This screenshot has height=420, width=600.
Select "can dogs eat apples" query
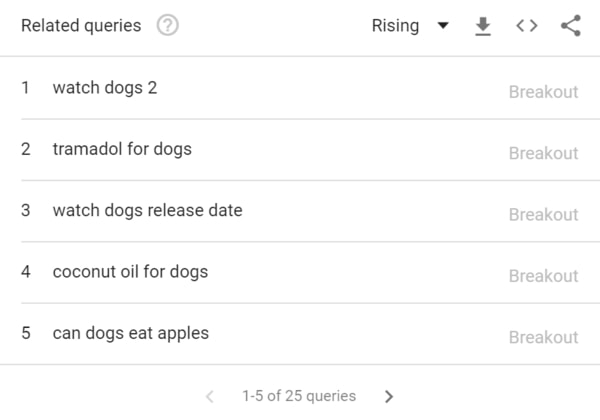tap(131, 333)
